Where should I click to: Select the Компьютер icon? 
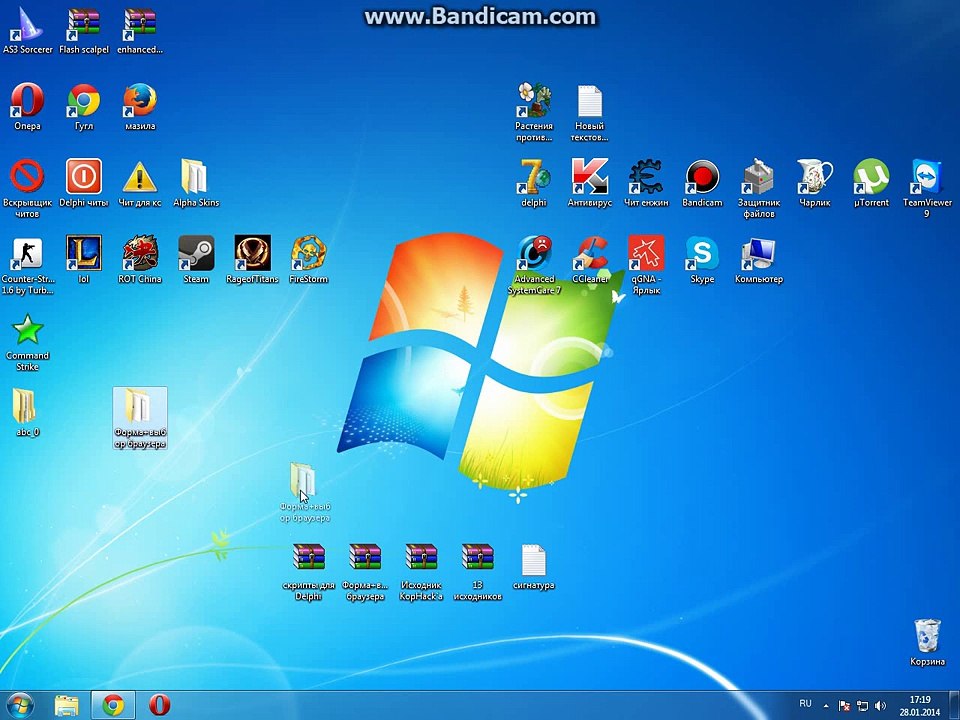pos(759,259)
